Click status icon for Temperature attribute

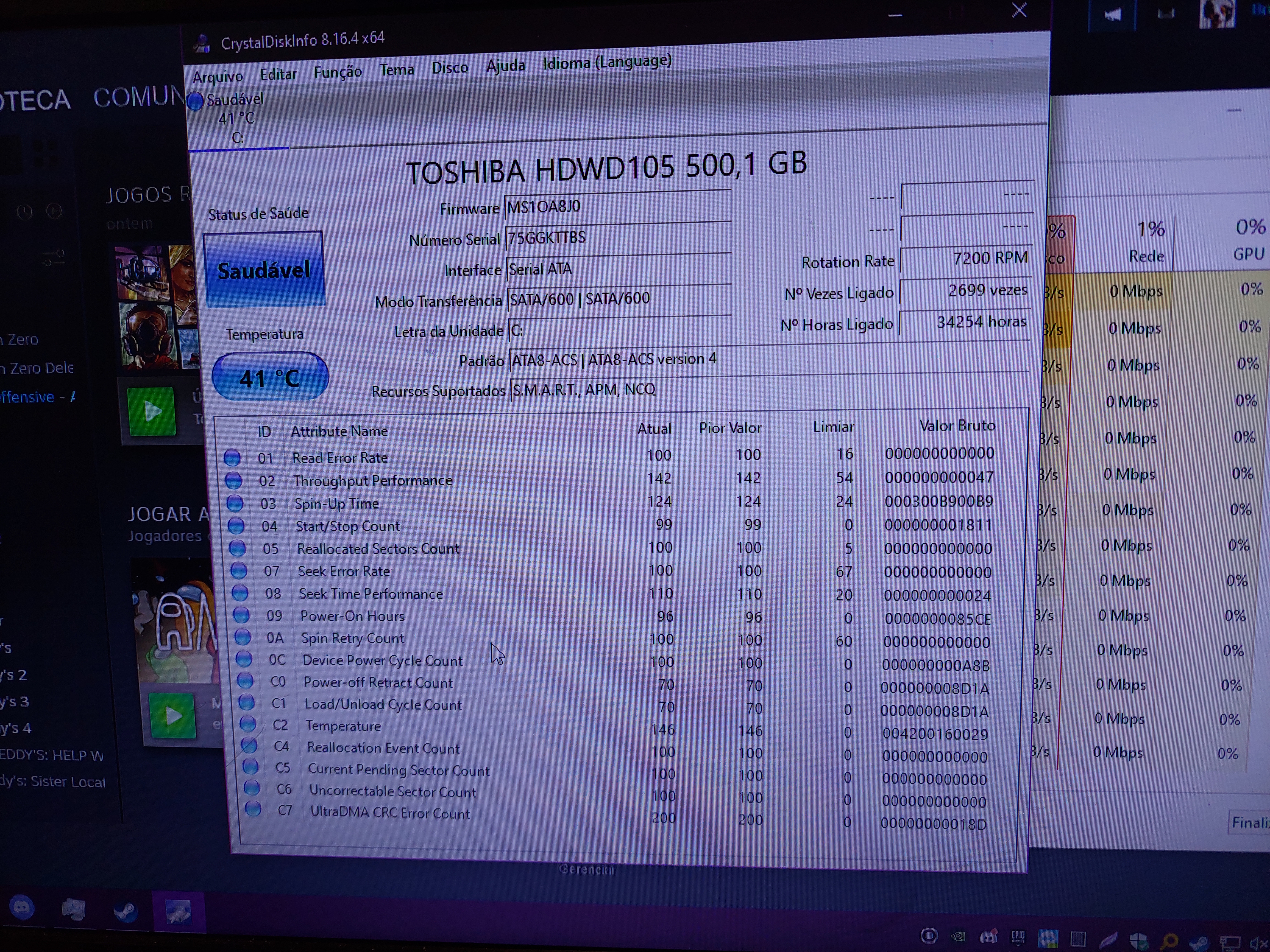click(x=247, y=724)
